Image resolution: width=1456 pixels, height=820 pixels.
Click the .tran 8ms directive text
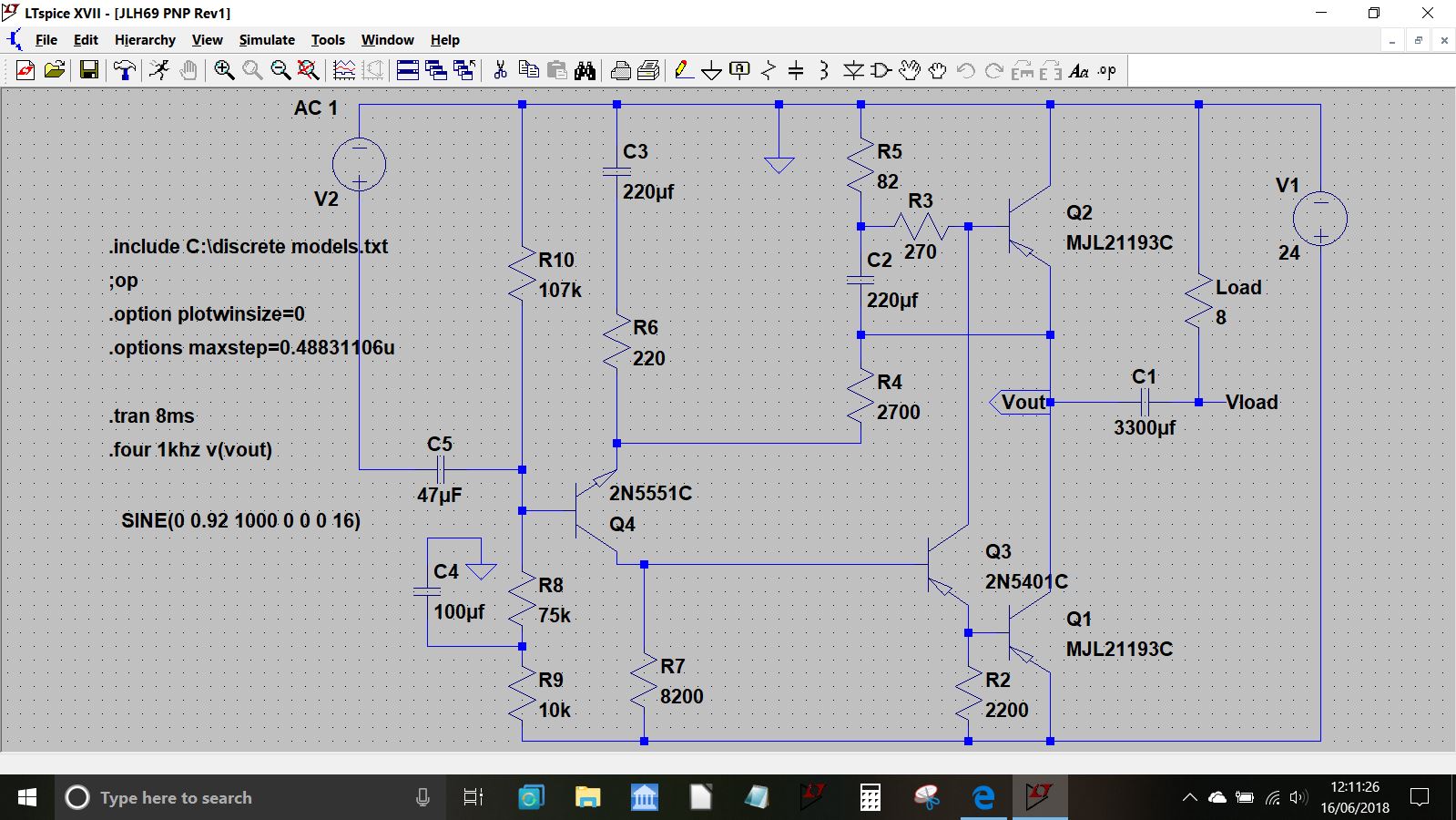(152, 416)
